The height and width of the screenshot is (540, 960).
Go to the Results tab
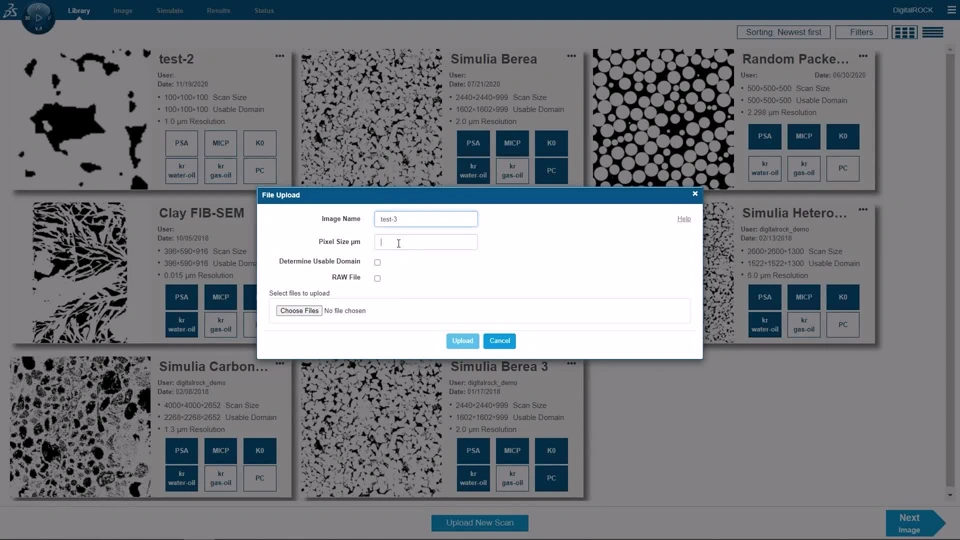[218, 10]
